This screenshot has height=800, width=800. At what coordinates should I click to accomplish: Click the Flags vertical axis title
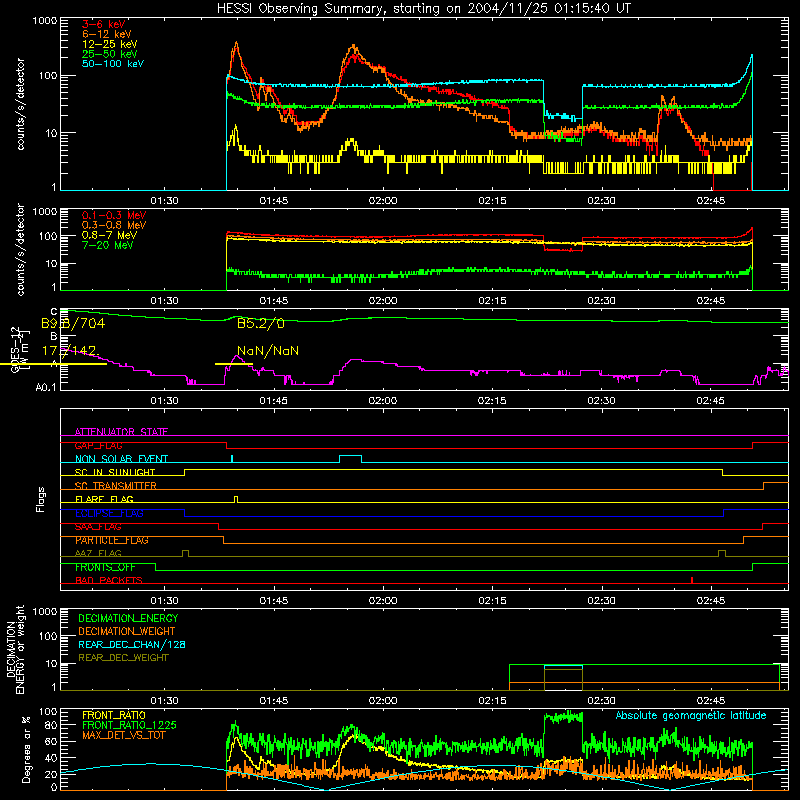(x=41, y=499)
